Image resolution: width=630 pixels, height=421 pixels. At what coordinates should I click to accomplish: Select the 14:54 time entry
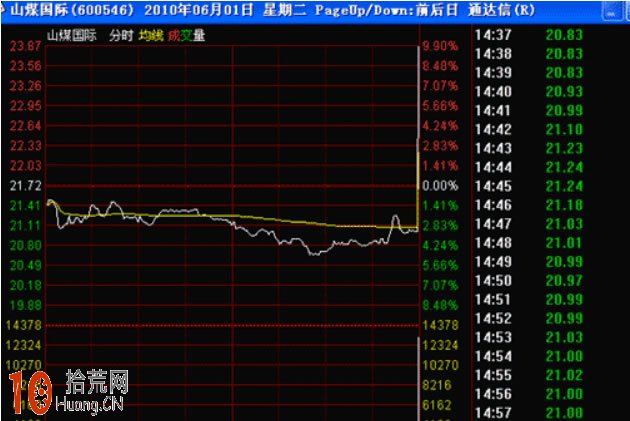pos(493,356)
